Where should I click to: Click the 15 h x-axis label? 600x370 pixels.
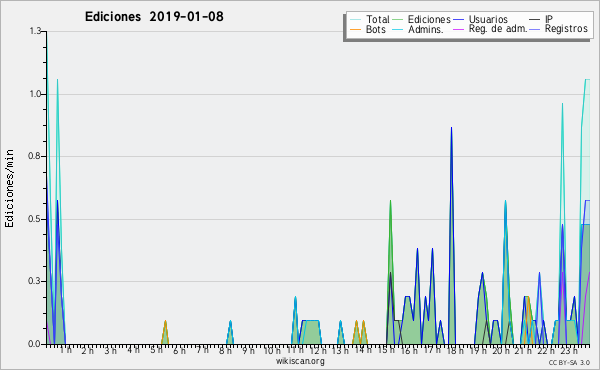pyautogui.click(x=386, y=350)
